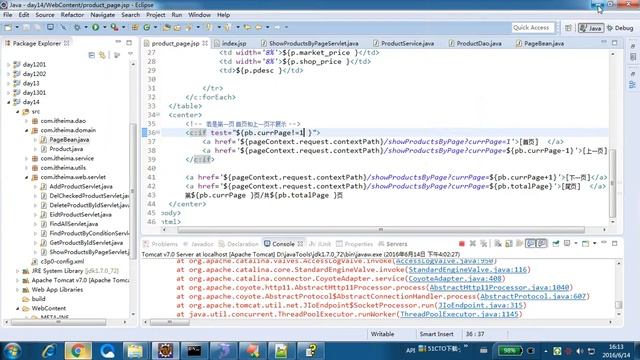The image size is (640, 360).
Task: Switch to ShowProductsByPageServlet.java tab
Action: (x=310, y=43)
